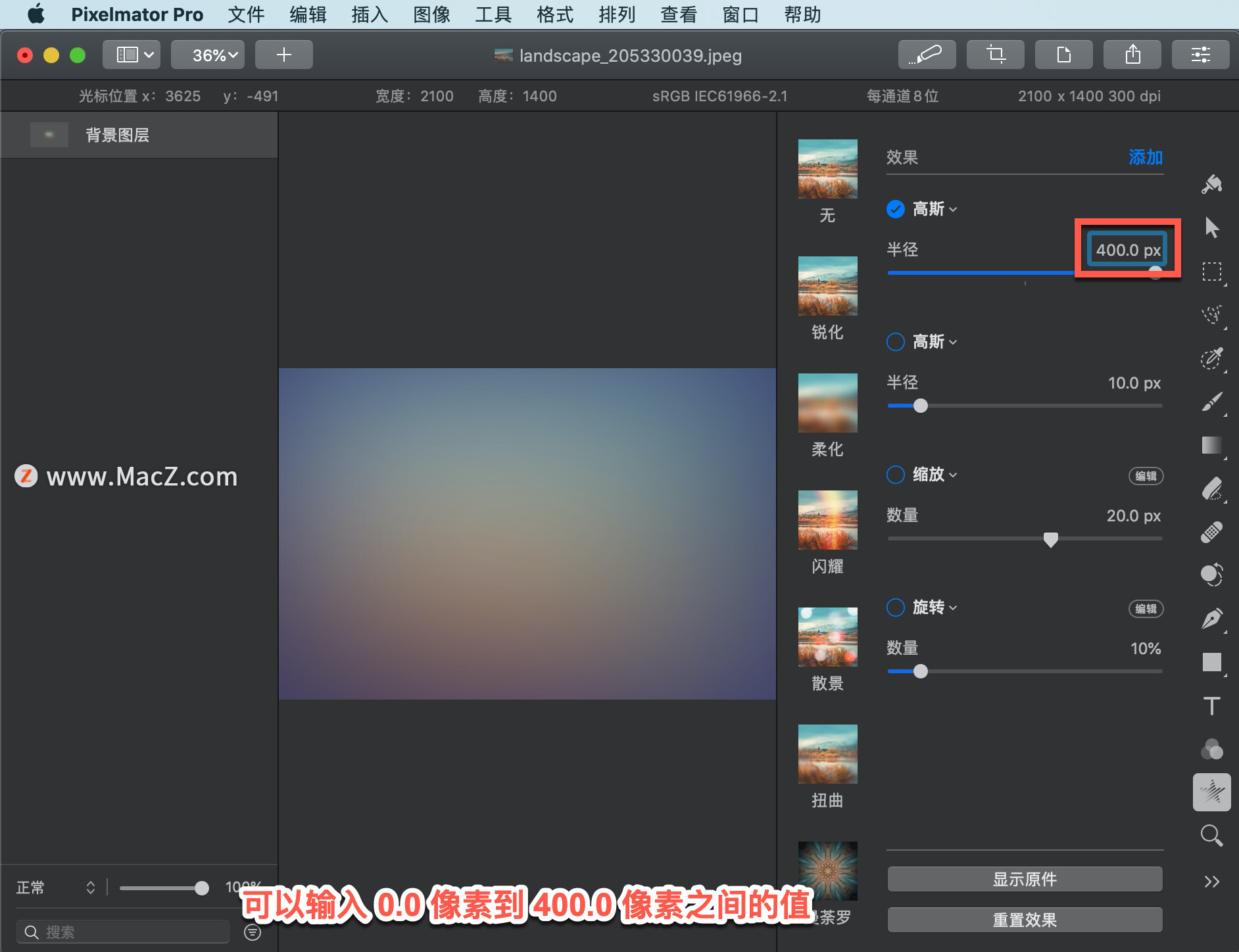Click the 显示原件 button
This screenshot has height=952, width=1239.
1025,879
